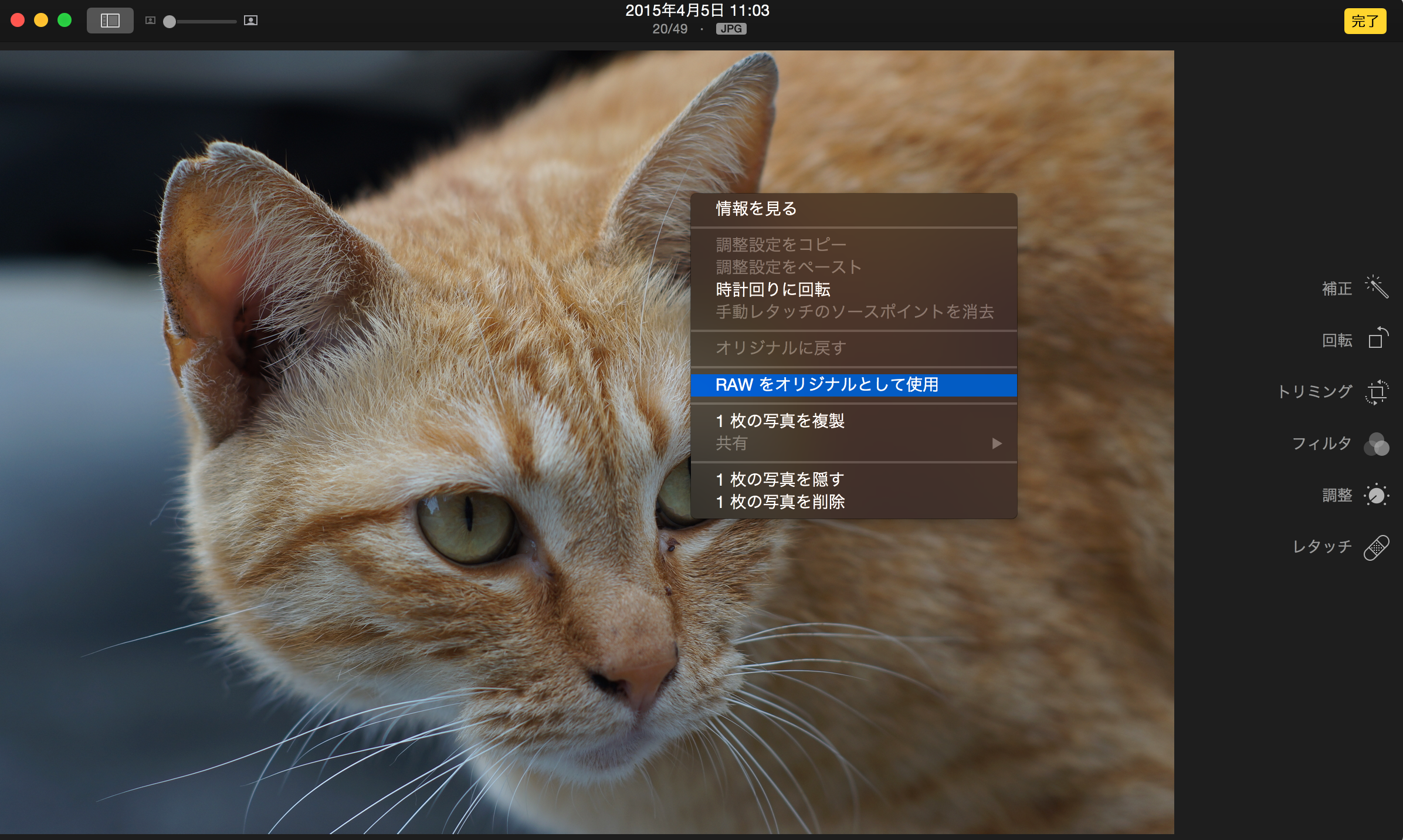Screen dimensions: 1403x840
Task: Click the 調整設定をコピー menu entry
Action: pos(853,245)
